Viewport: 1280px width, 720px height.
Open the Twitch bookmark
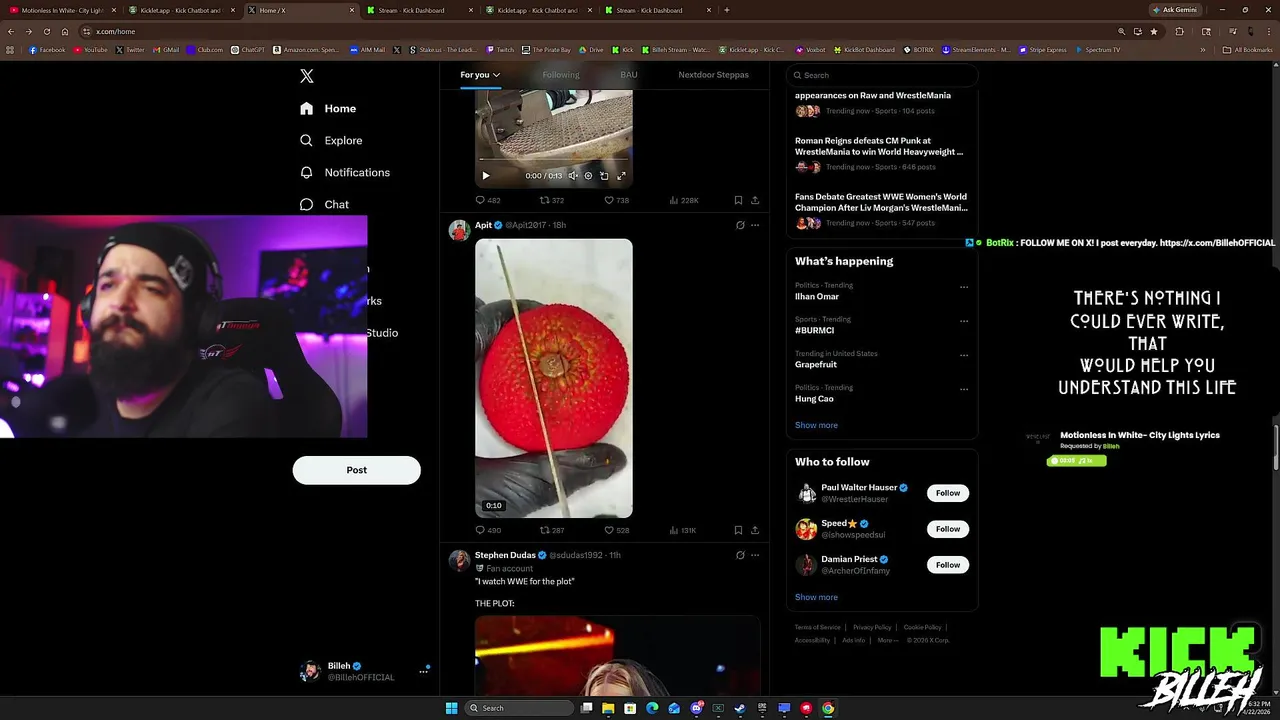tap(500, 49)
